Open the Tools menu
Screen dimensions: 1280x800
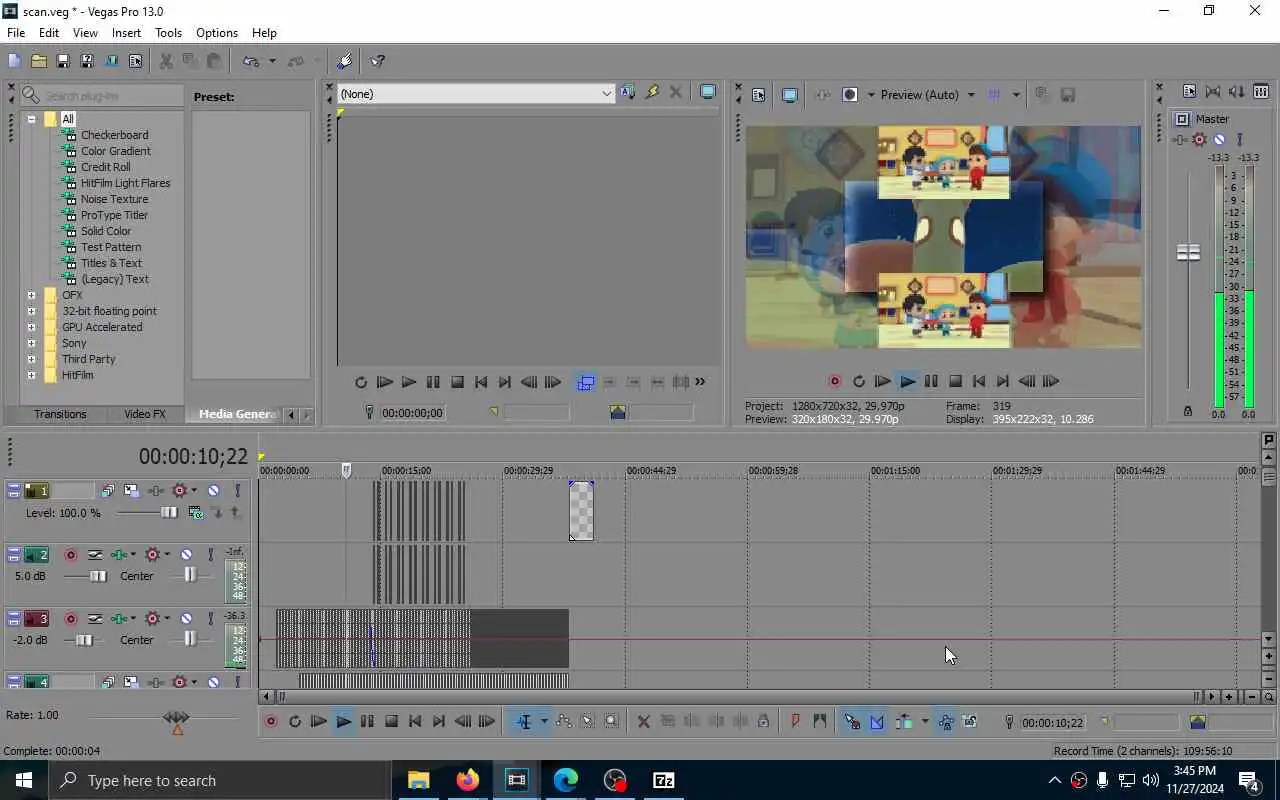[168, 33]
